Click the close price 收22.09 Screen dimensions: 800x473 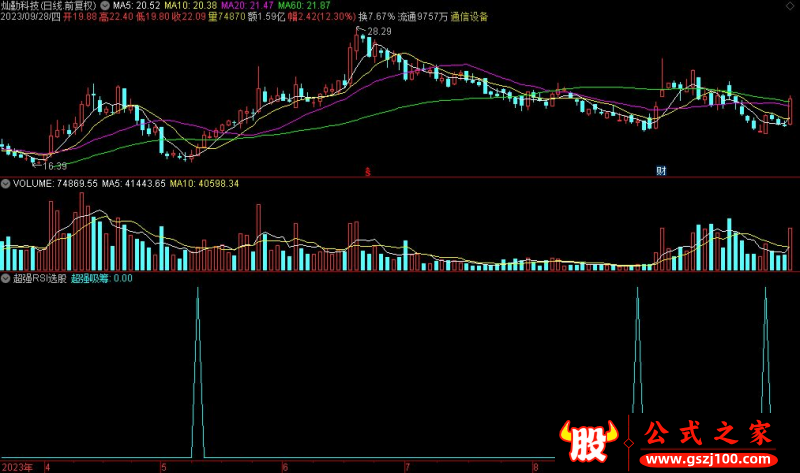[189, 17]
